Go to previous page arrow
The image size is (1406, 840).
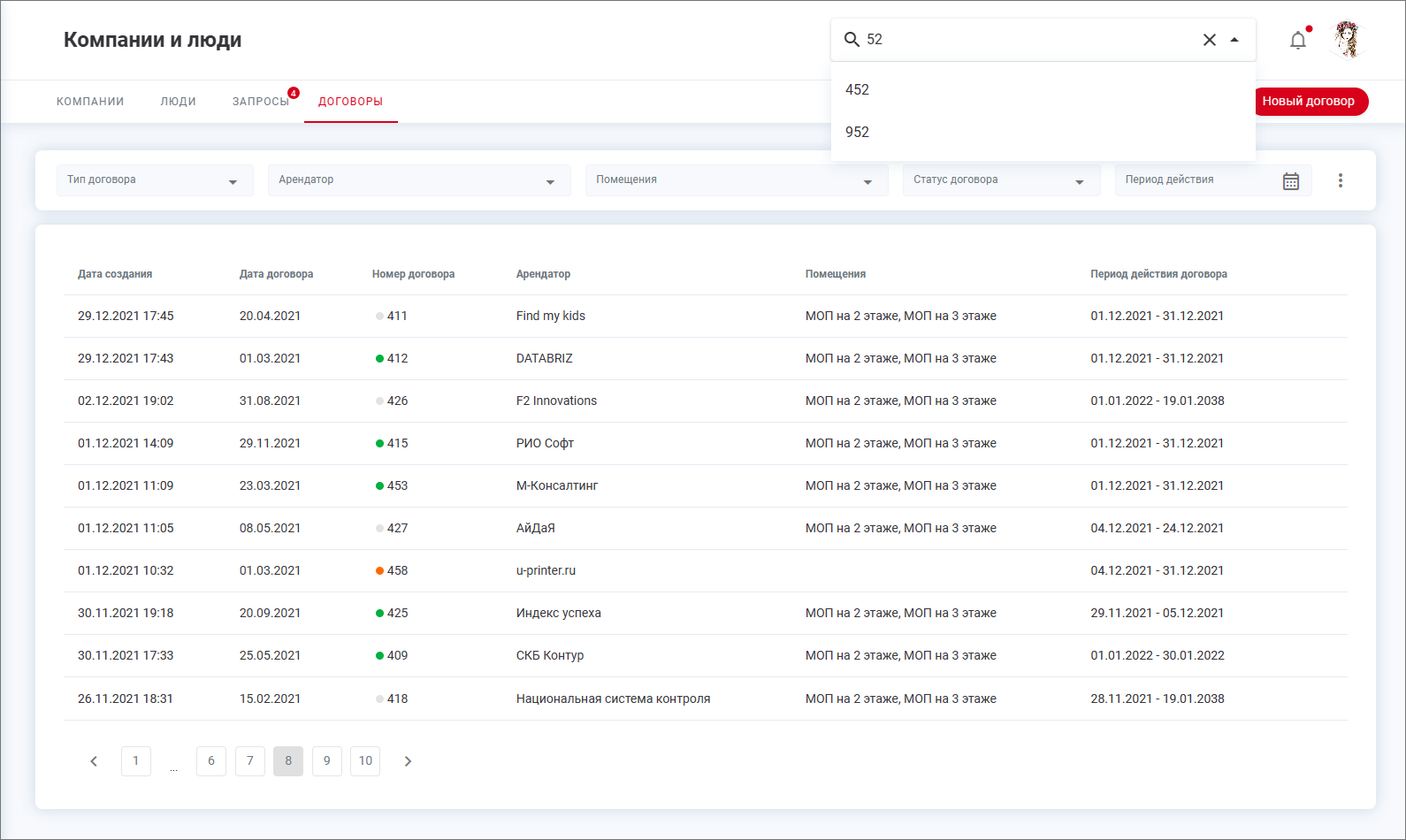coord(94,761)
